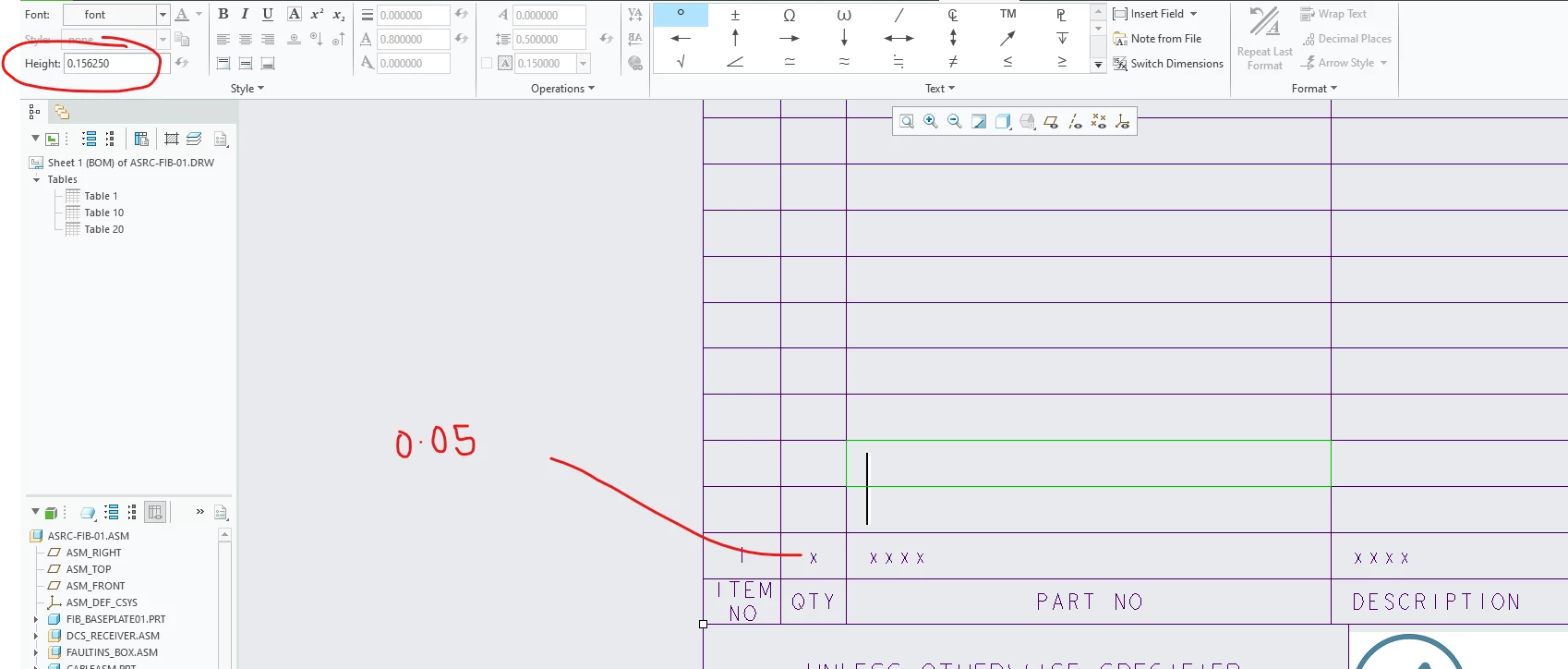Apply boxed text style
The width and height of the screenshot is (1568, 669).
pyautogui.click(x=294, y=14)
